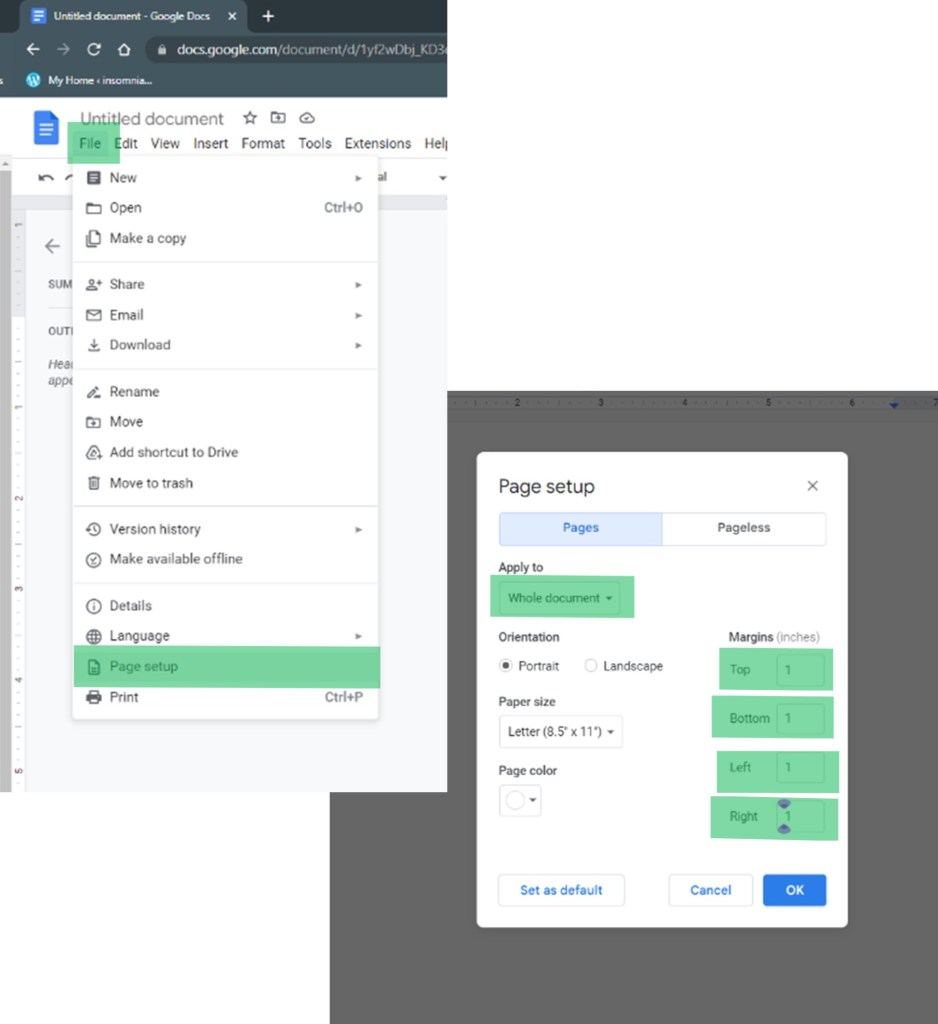Switch to the Pageless tab
Image resolution: width=938 pixels, height=1024 pixels.
coord(743,528)
